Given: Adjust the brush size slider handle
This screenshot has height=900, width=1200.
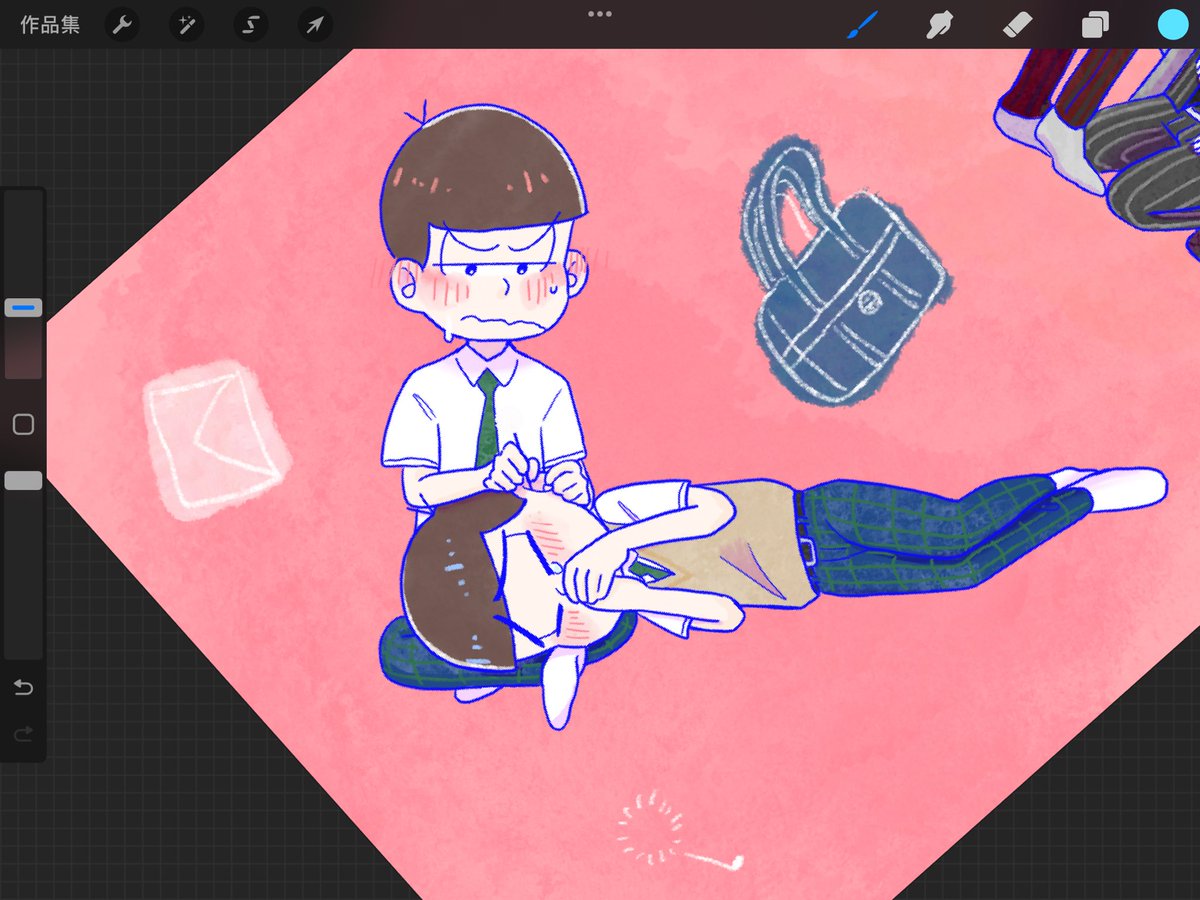Looking at the screenshot, I should pos(23,308).
